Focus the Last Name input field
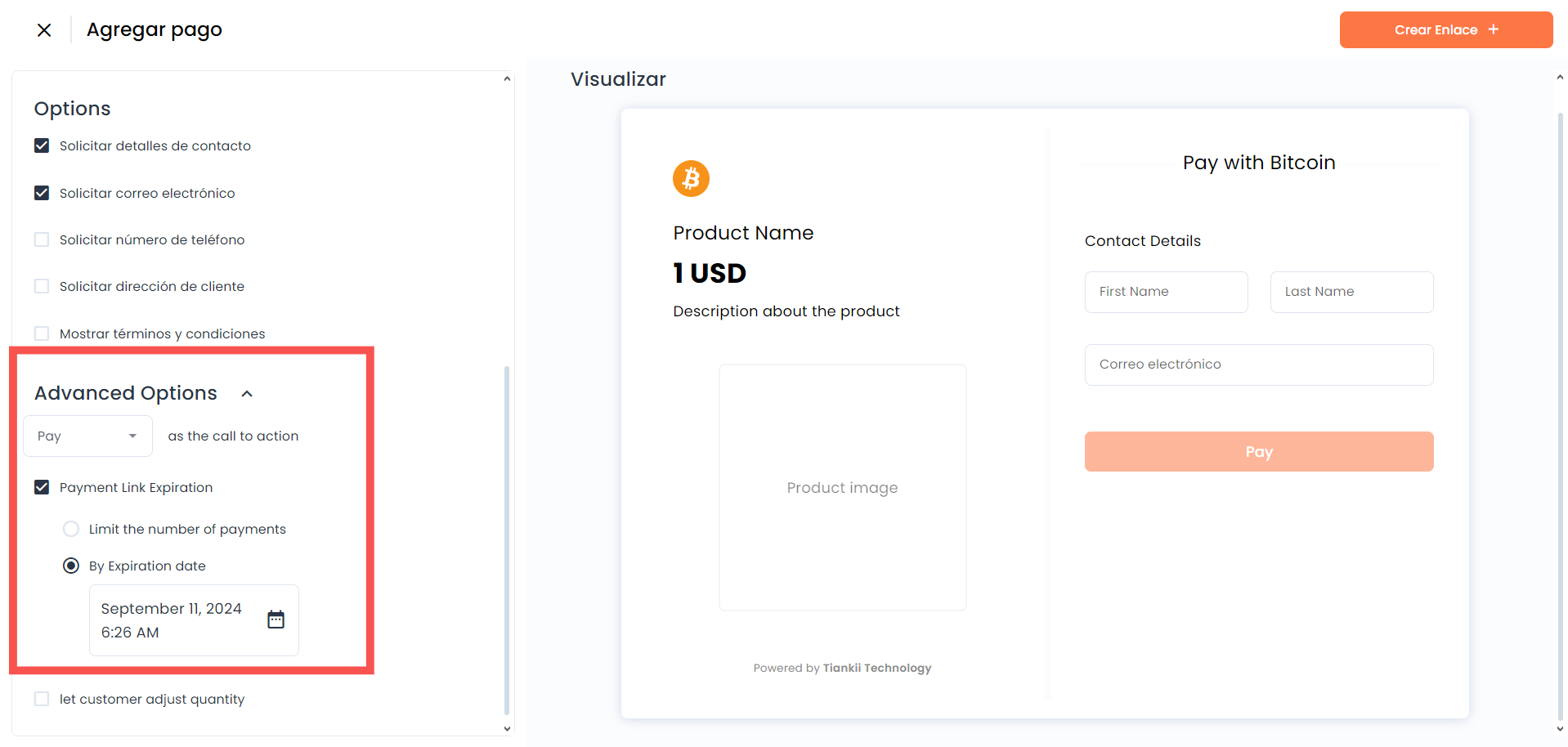 [1352, 292]
